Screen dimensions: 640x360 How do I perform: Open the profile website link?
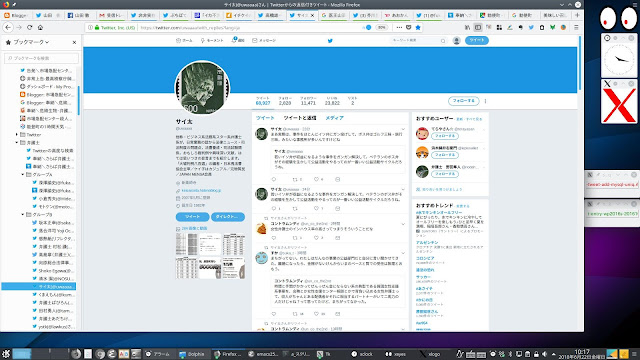pos(201,191)
